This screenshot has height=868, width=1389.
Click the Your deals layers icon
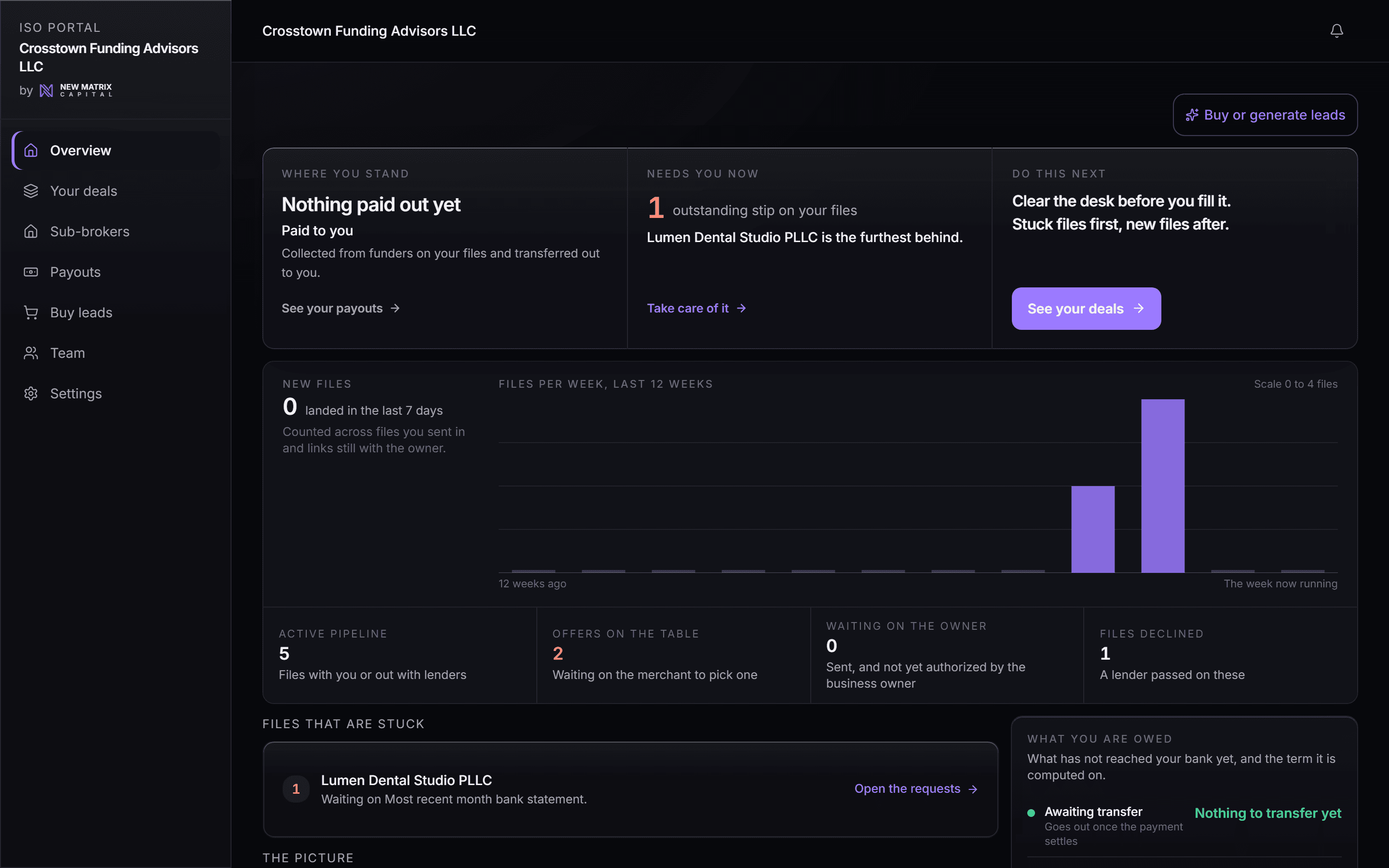(x=31, y=191)
